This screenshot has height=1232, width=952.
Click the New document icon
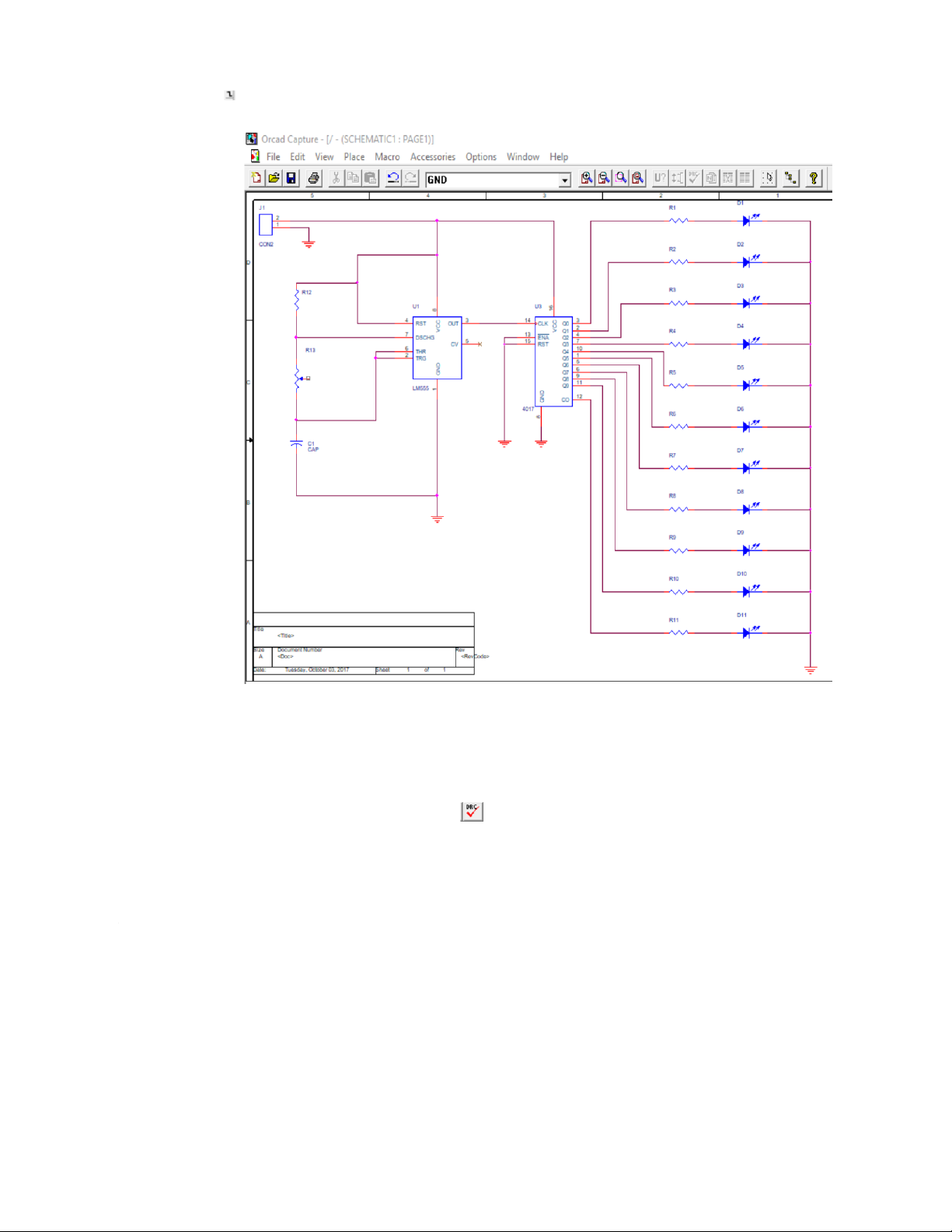[x=256, y=179]
